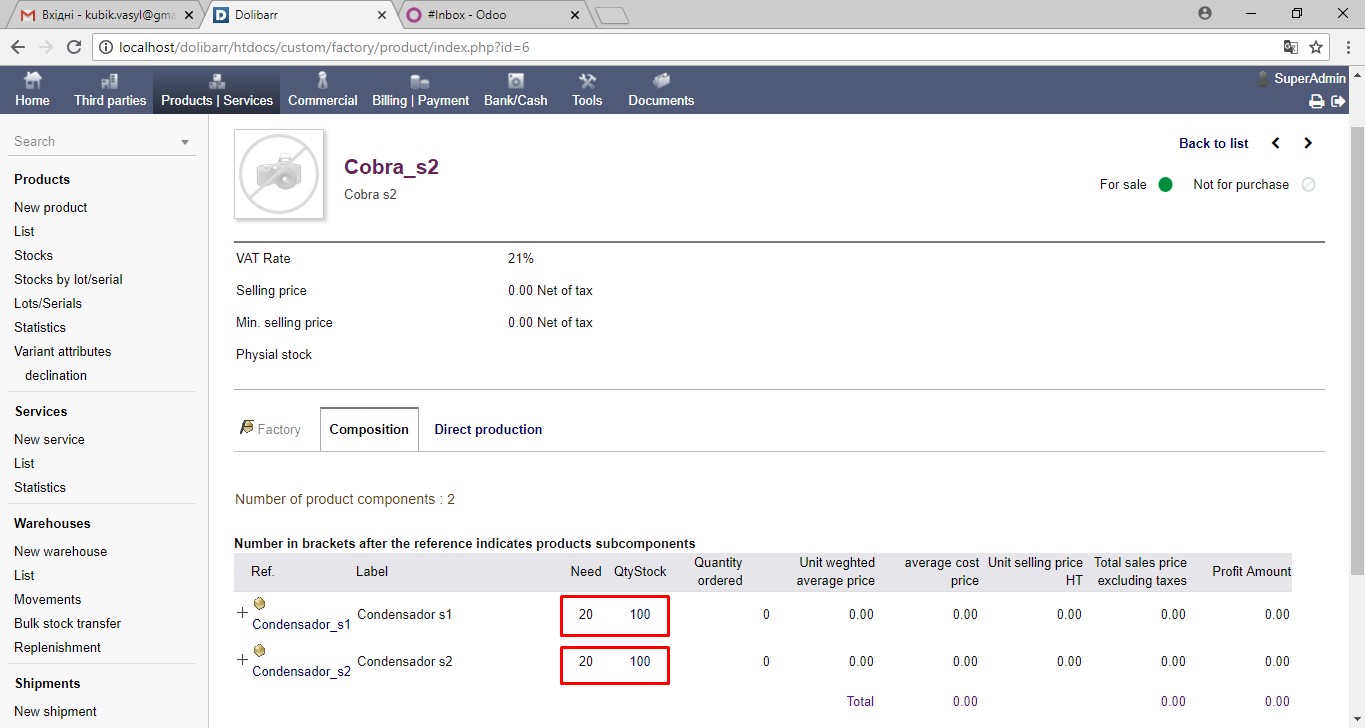1365x728 pixels.
Task: Click the Third parties module icon
Action: click(109, 82)
